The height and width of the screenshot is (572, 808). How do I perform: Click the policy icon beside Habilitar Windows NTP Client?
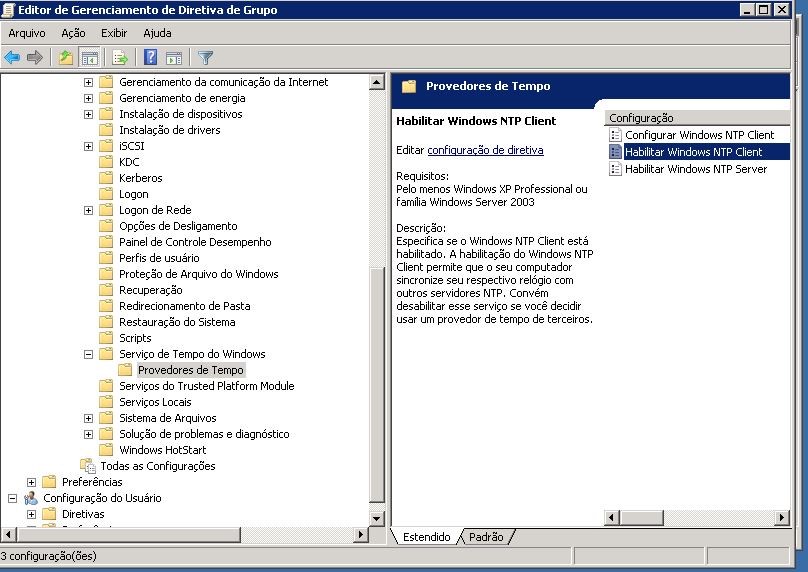click(615, 152)
